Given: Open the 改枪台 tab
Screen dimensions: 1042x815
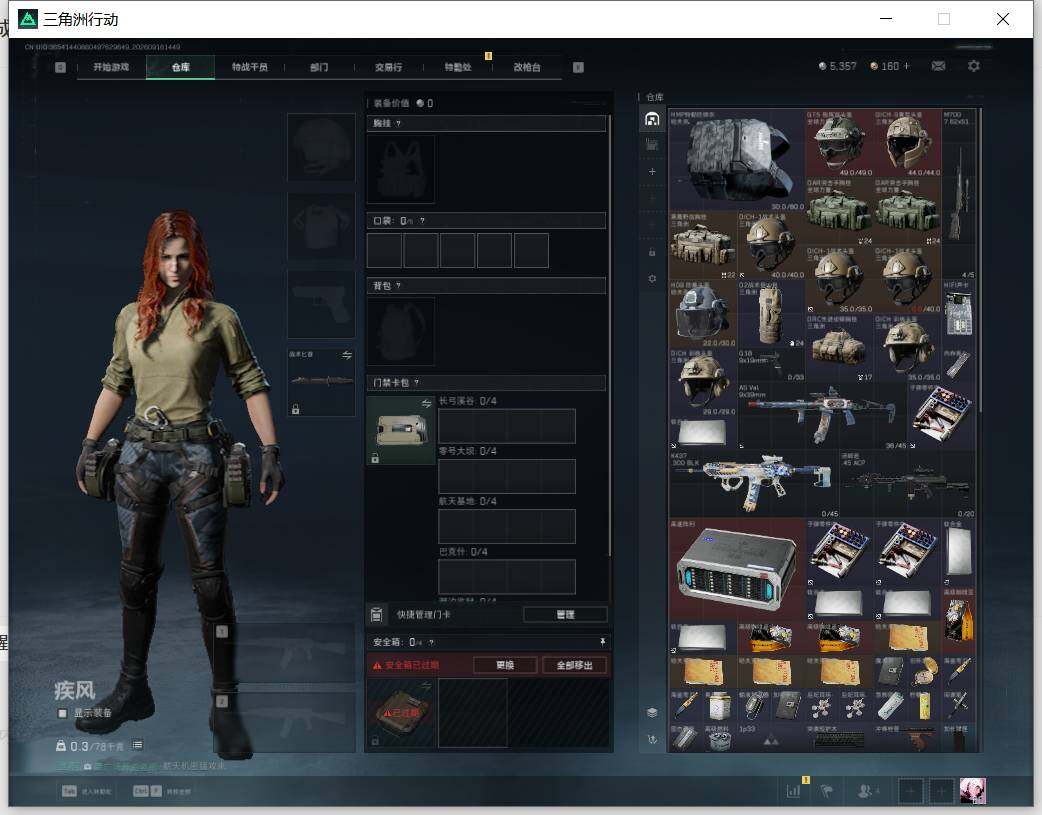Looking at the screenshot, I should pos(527,67).
